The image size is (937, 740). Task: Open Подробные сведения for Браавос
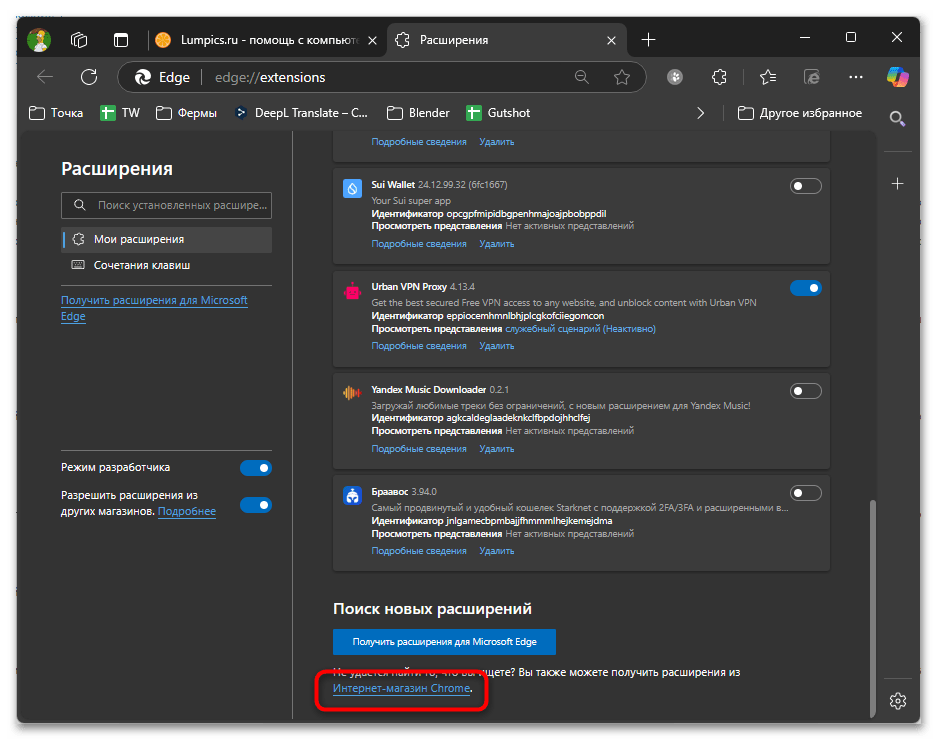[419, 551]
